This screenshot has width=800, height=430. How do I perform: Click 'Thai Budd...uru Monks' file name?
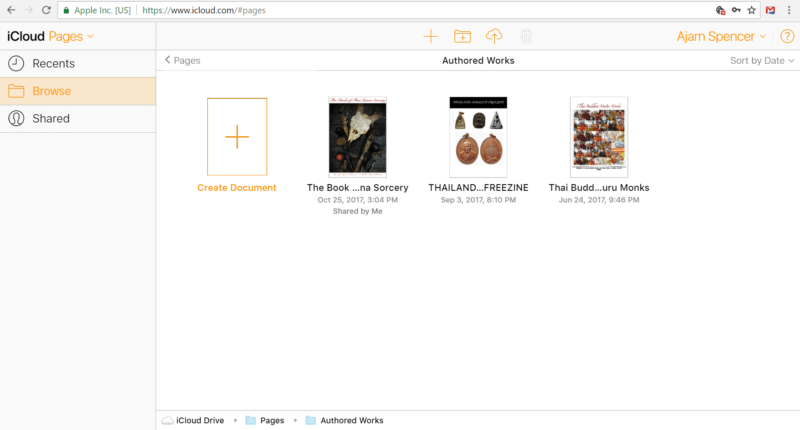point(598,187)
